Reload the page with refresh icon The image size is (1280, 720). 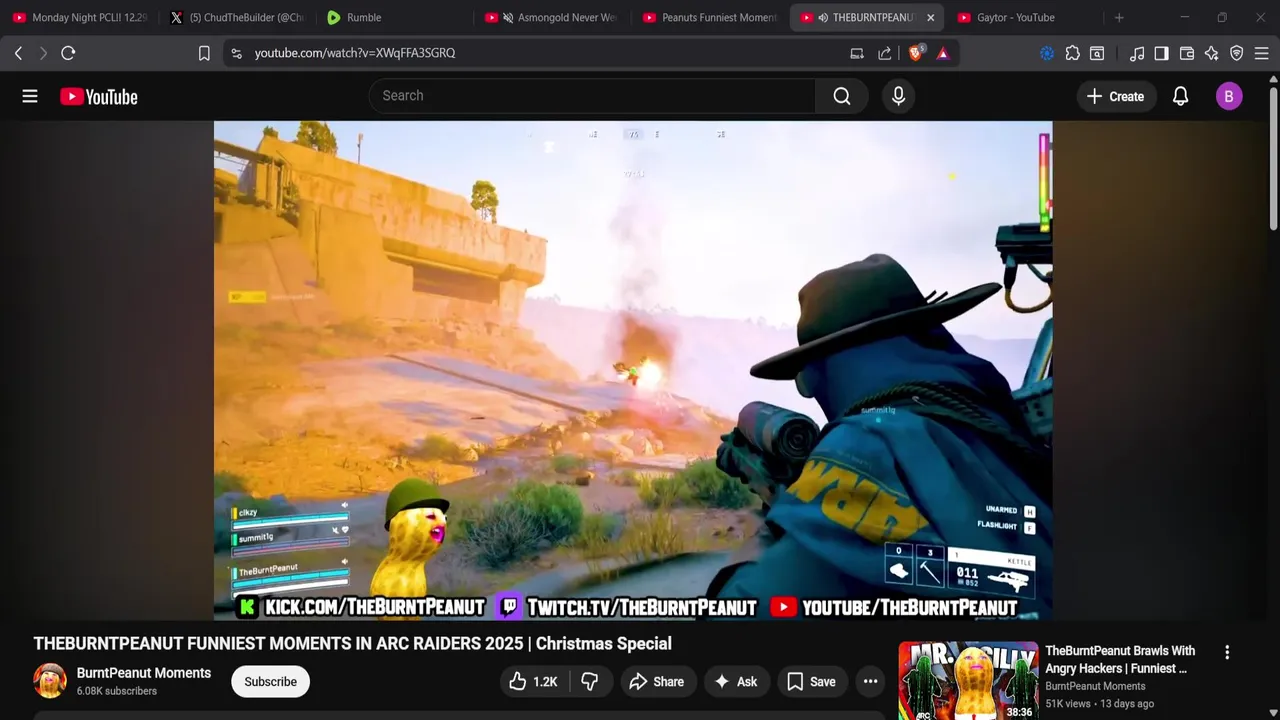pyautogui.click(x=68, y=53)
